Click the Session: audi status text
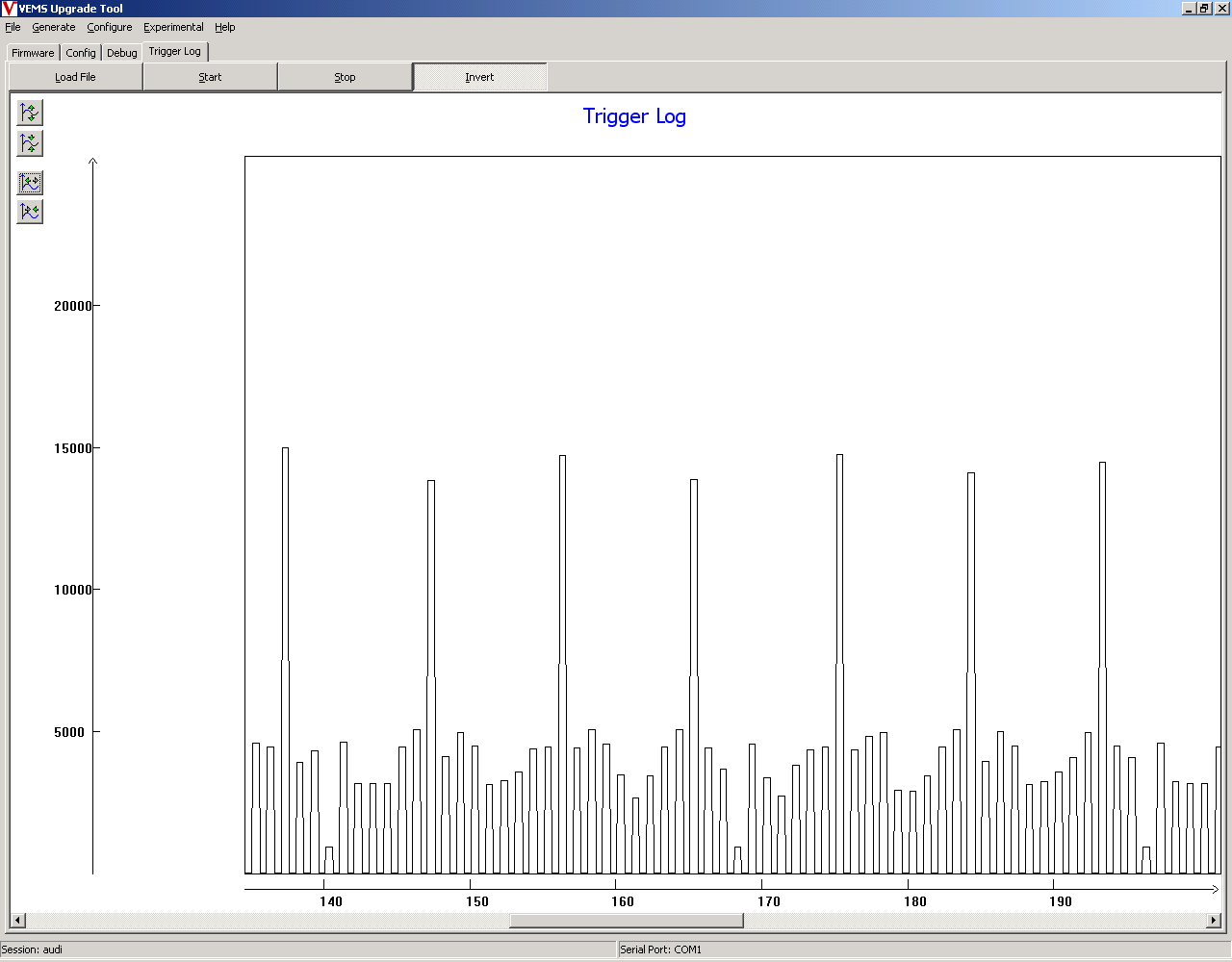1232x962 pixels. (32, 949)
